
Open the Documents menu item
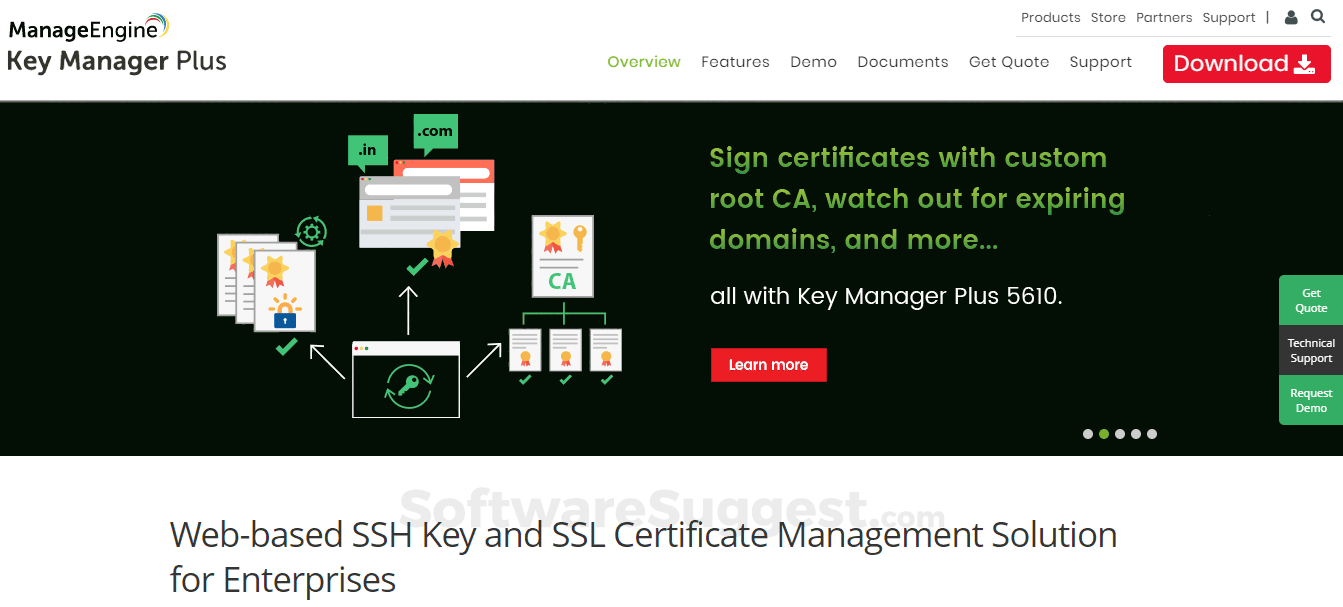tap(902, 62)
